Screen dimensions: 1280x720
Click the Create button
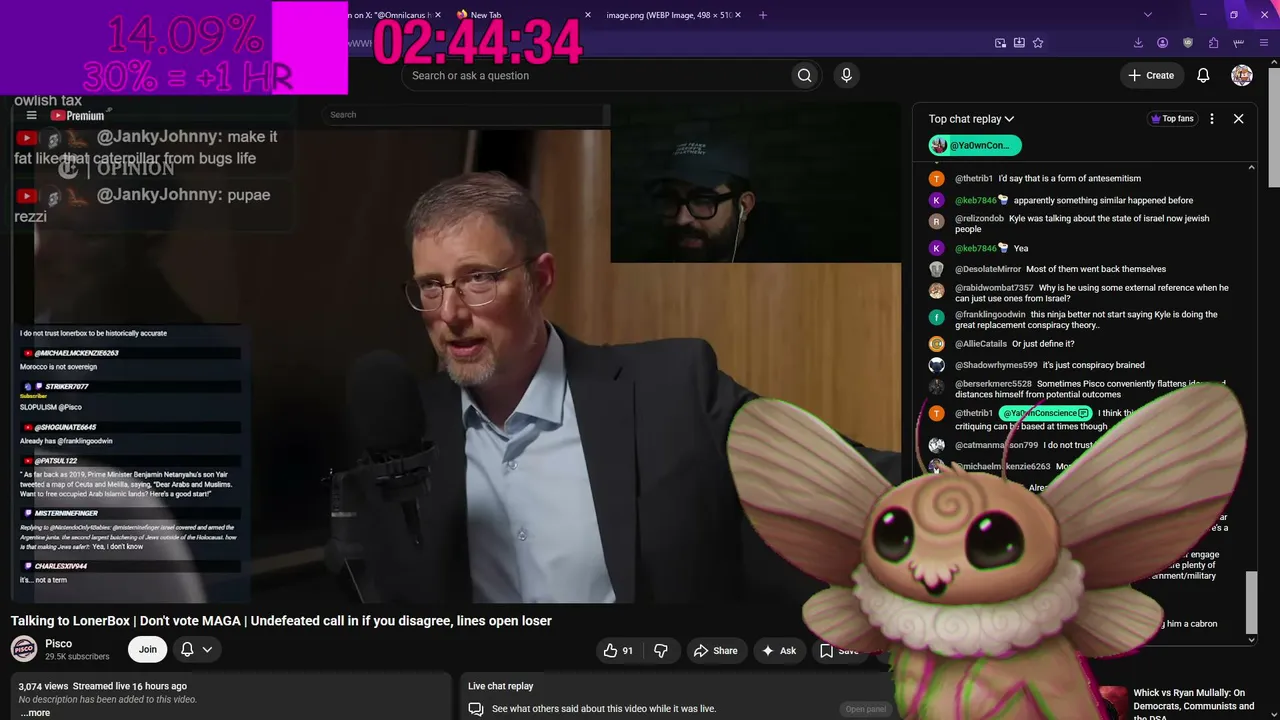click(x=1151, y=75)
